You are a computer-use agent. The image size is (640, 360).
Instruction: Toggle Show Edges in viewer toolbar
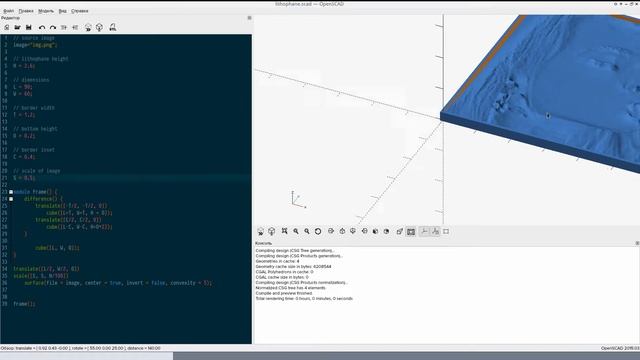coord(446,231)
